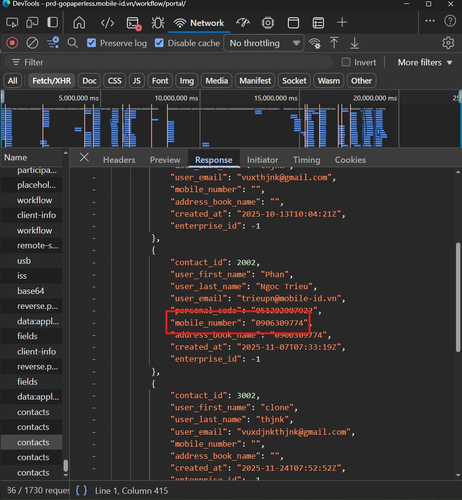Open more tools plus button
The width and height of the screenshot is (462, 500).
tap(342, 23)
